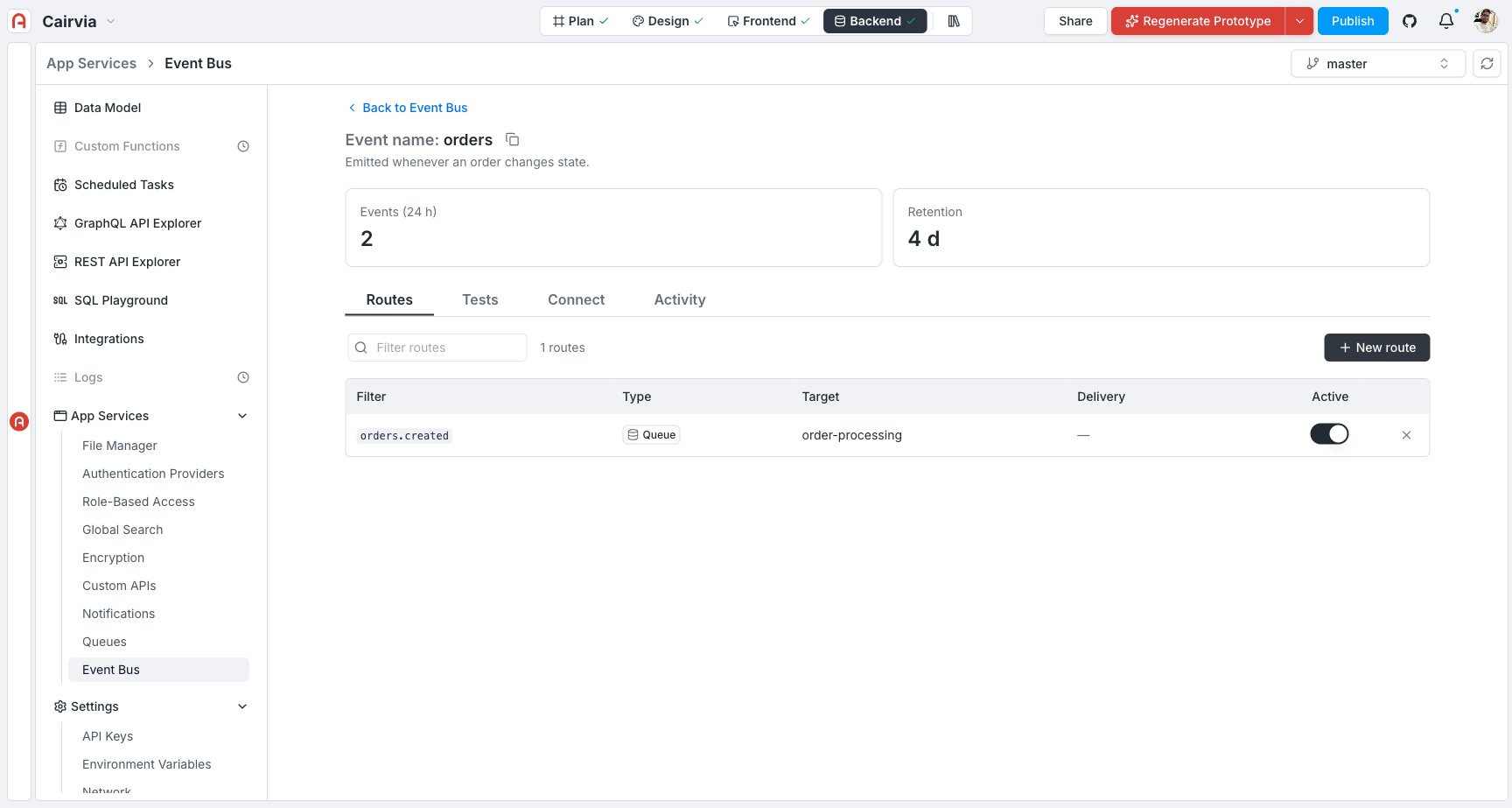
Task: Select the Routes tab
Action: coord(389,299)
